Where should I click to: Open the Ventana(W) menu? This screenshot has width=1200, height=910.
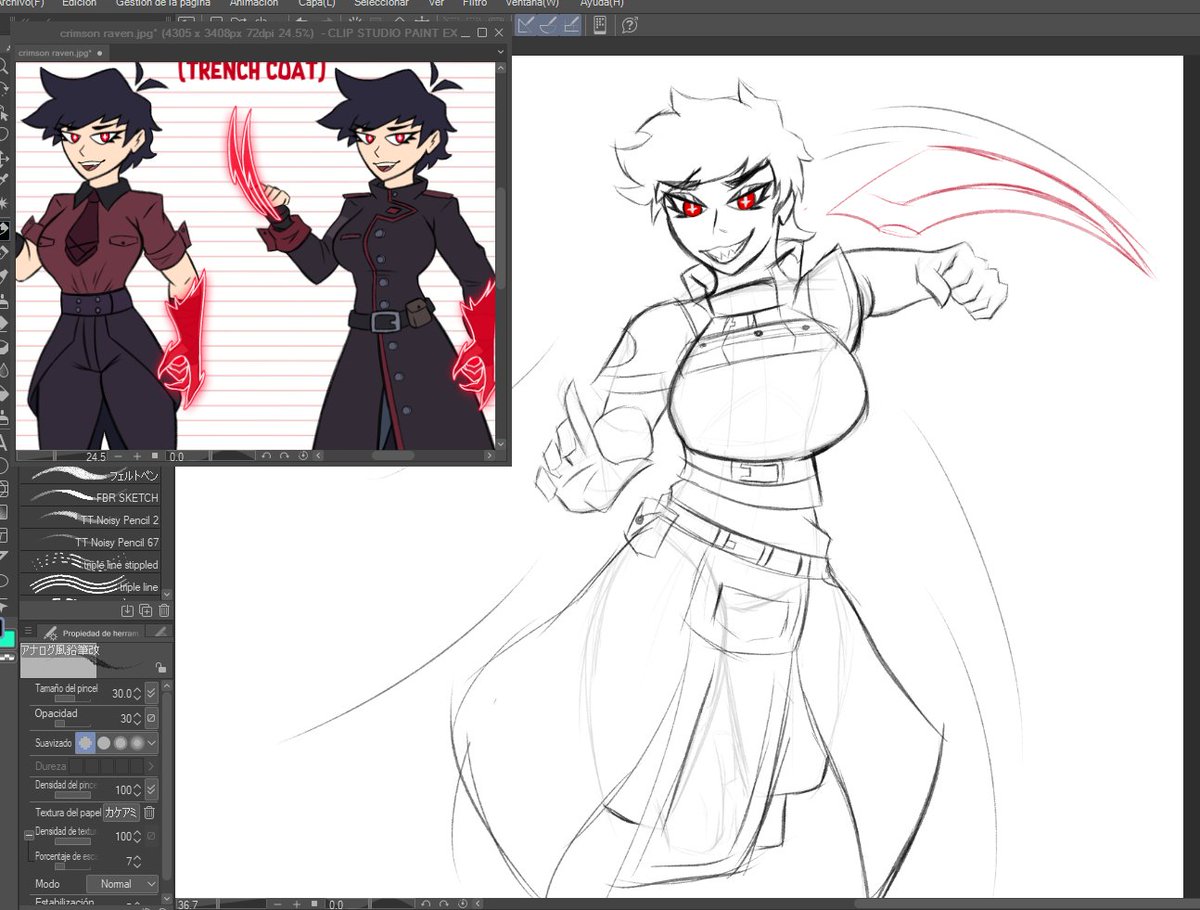tap(532, 3)
